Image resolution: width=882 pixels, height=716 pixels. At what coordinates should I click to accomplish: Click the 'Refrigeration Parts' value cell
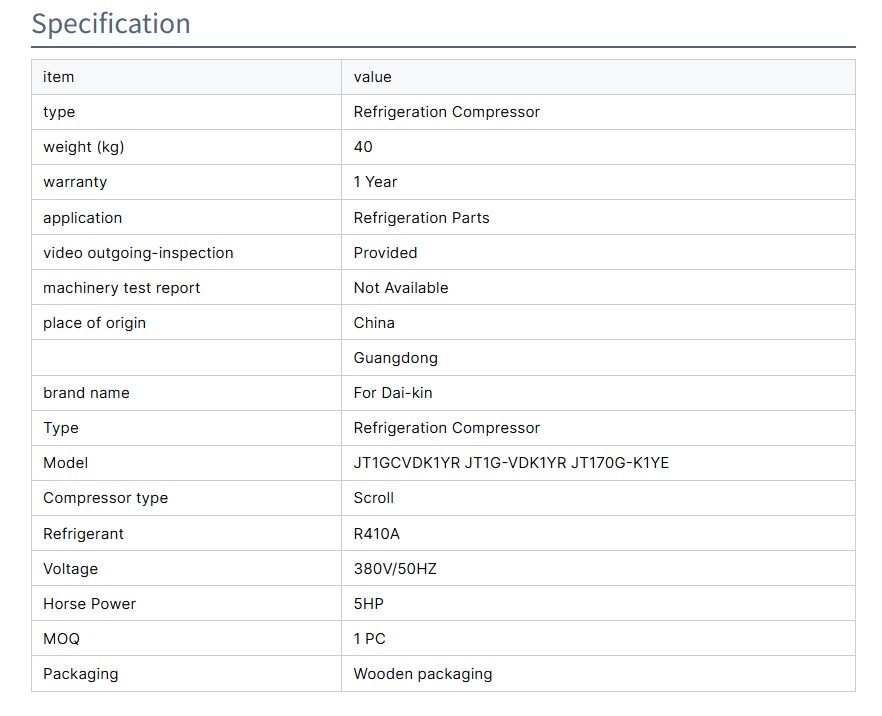(x=421, y=218)
